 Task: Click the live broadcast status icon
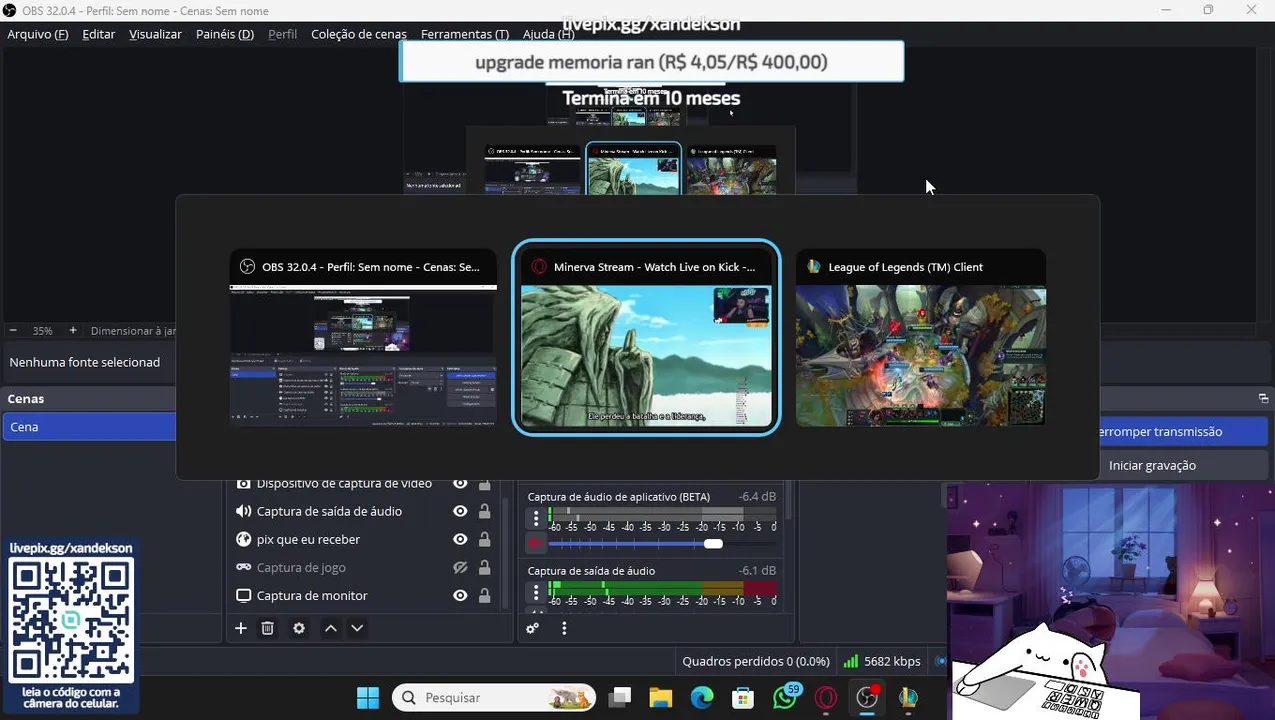point(940,661)
